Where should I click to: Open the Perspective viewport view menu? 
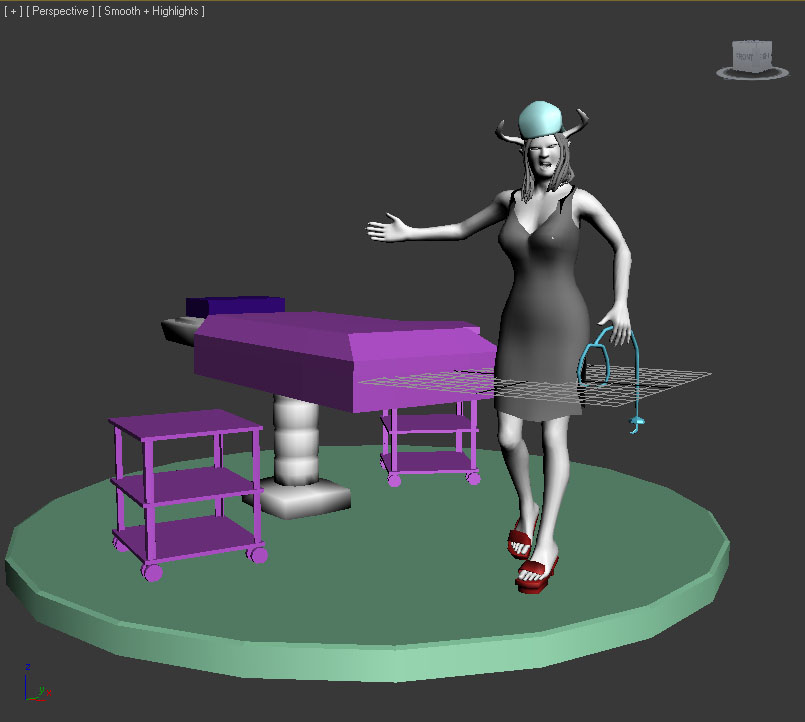(x=60, y=11)
